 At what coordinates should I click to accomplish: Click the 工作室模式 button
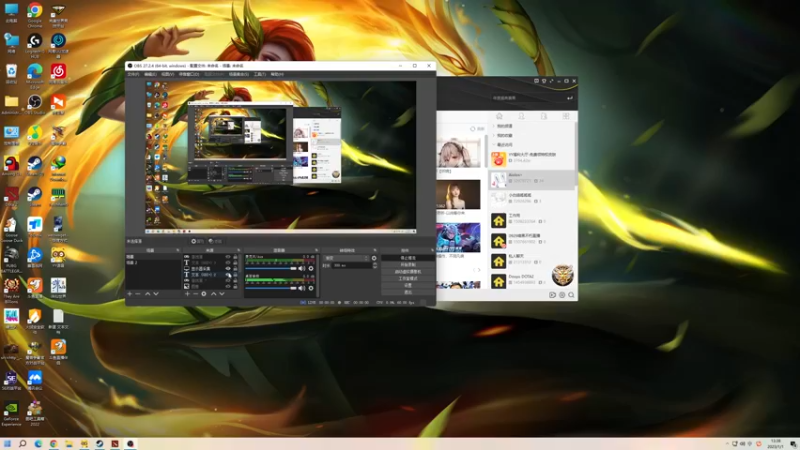point(408,279)
